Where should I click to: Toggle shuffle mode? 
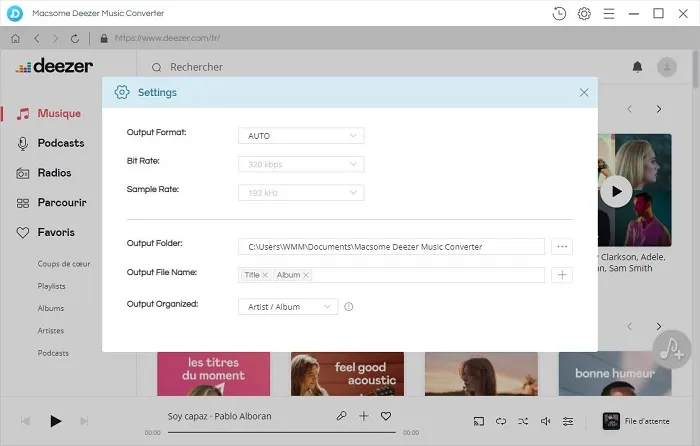(523, 421)
